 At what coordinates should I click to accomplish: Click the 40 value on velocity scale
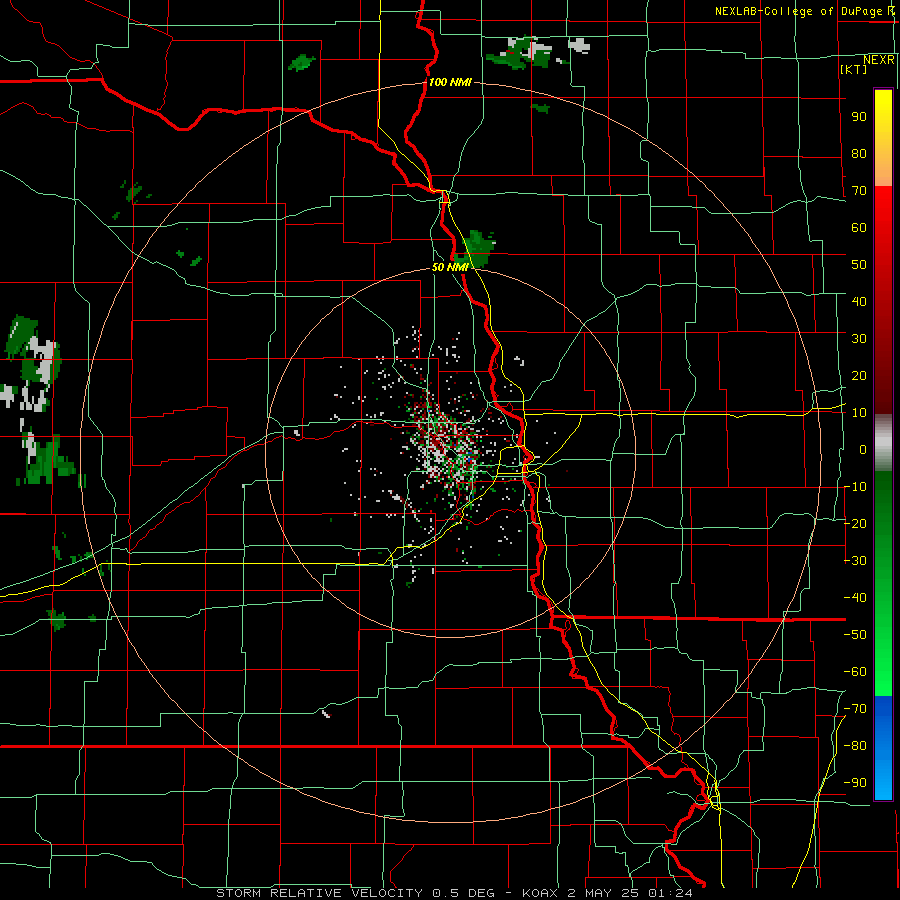click(x=859, y=302)
